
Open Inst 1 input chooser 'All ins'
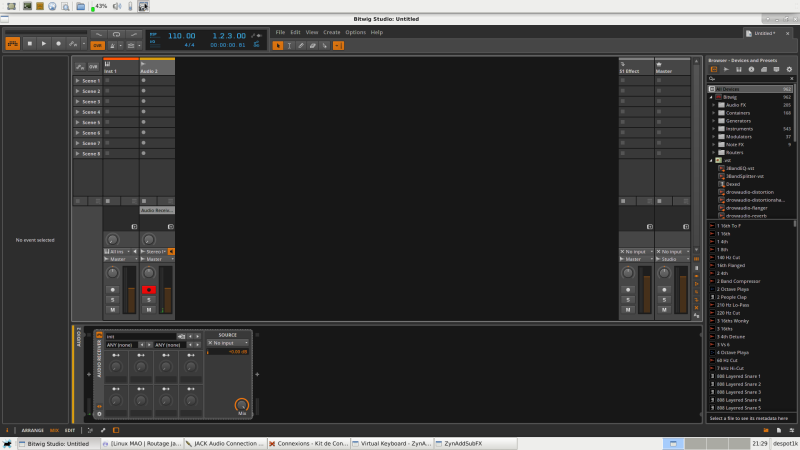[117, 252]
